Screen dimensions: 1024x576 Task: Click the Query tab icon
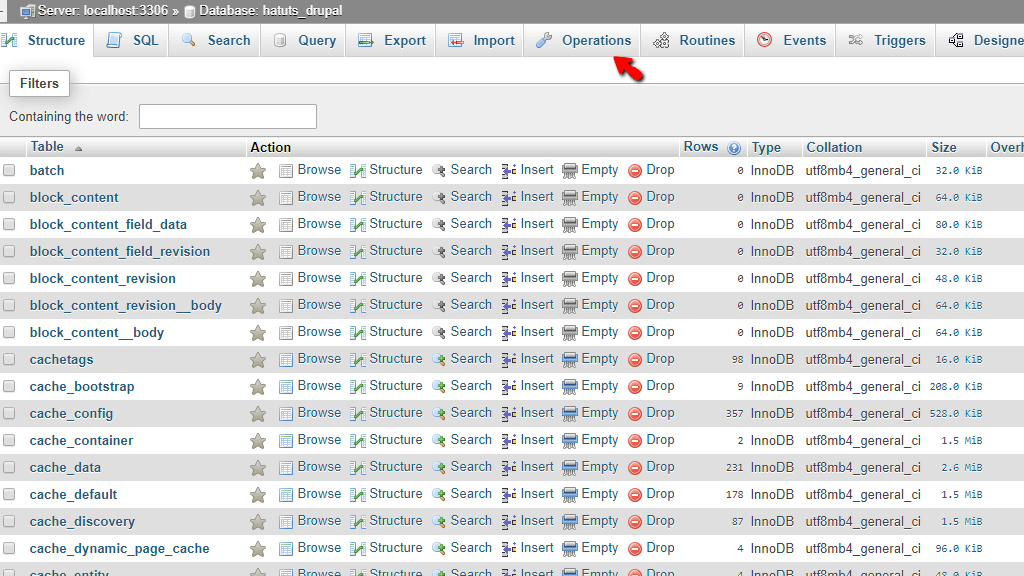click(x=280, y=40)
